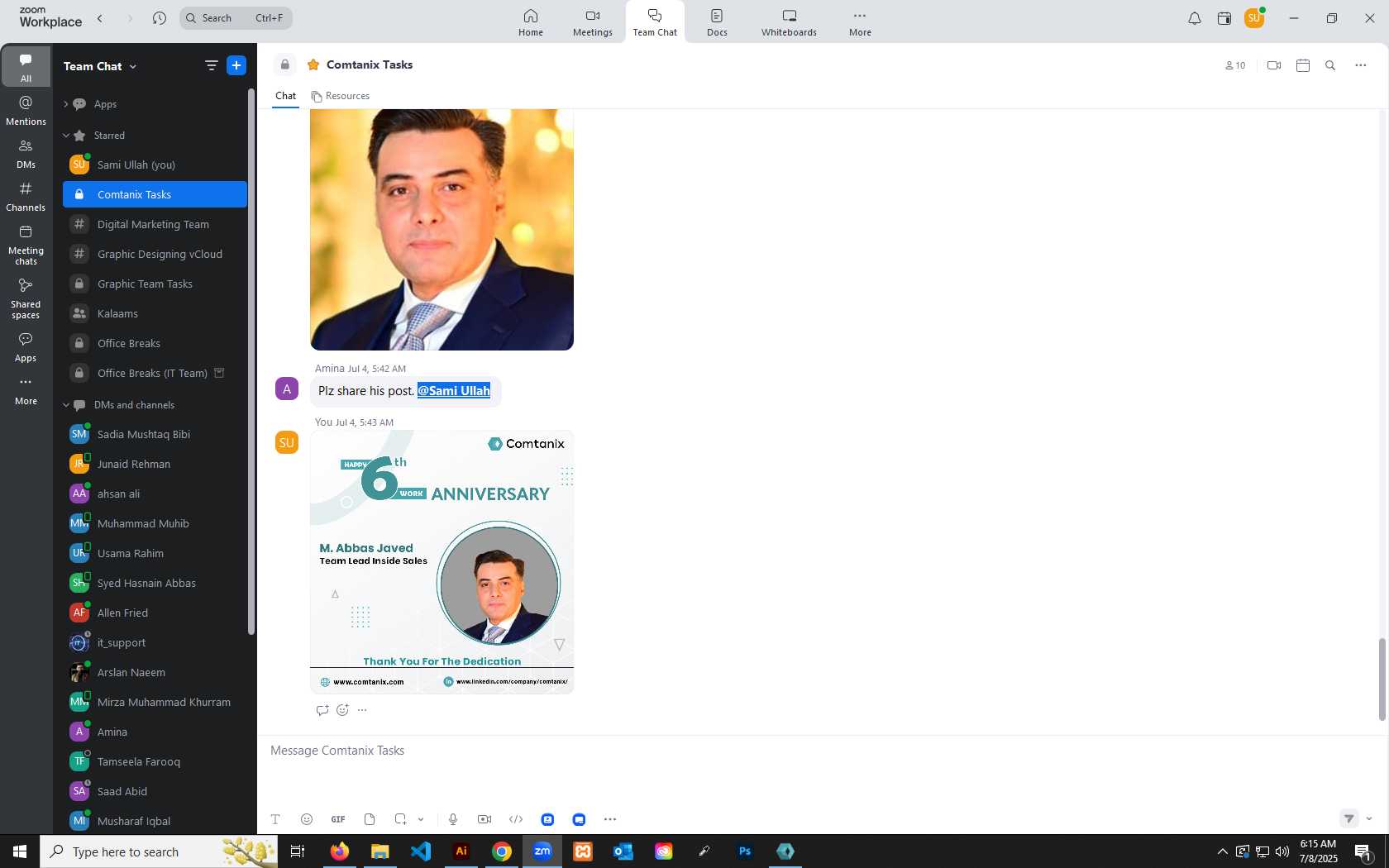Open the portrait photo thumbnail
This screenshot has width=1389, height=868.
pos(442,230)
